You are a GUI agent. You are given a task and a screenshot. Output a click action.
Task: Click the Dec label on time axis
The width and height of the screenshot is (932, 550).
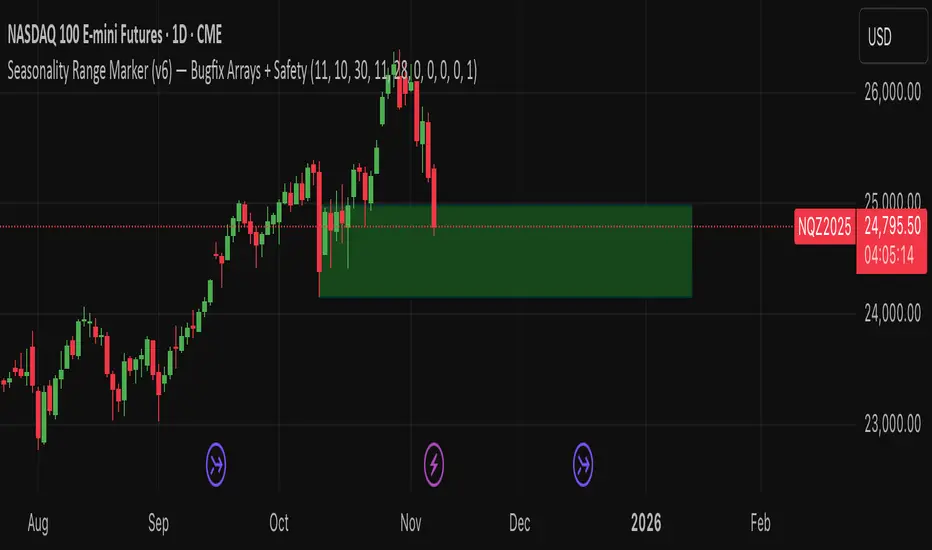pyautogui.click(x=519, y=523)
